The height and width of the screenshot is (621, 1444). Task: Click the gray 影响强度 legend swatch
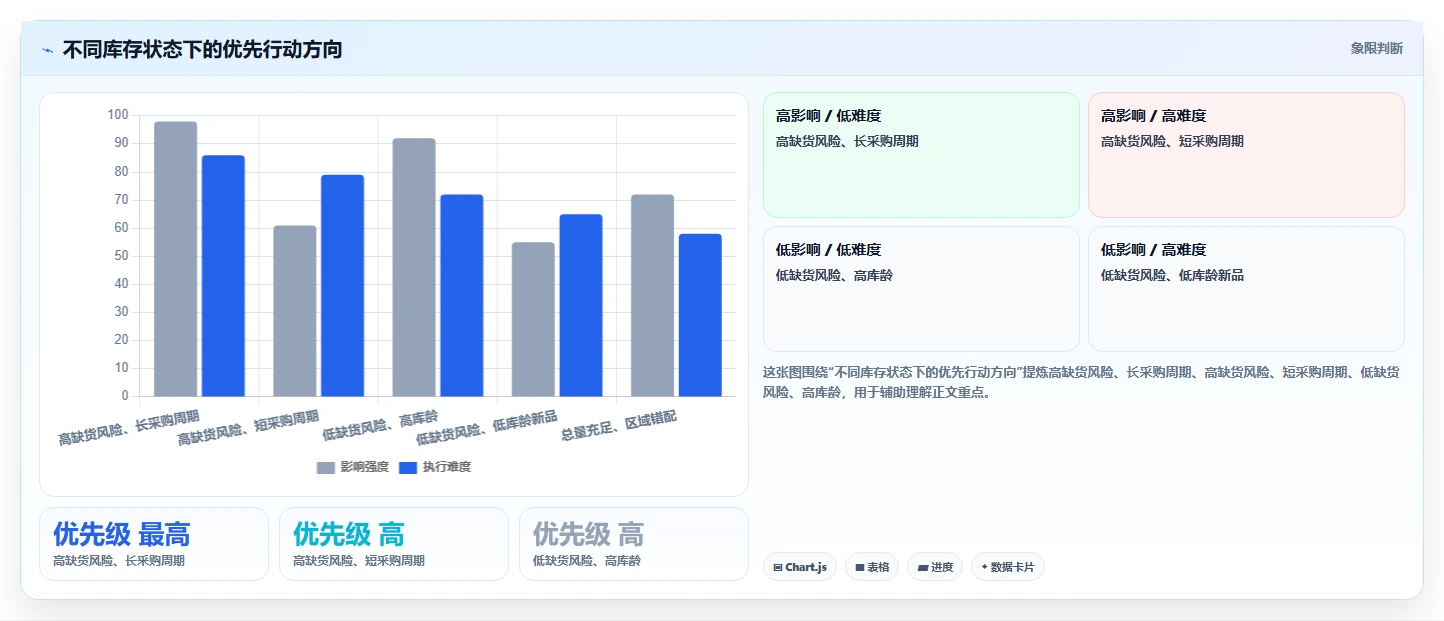tap(326, 467)
